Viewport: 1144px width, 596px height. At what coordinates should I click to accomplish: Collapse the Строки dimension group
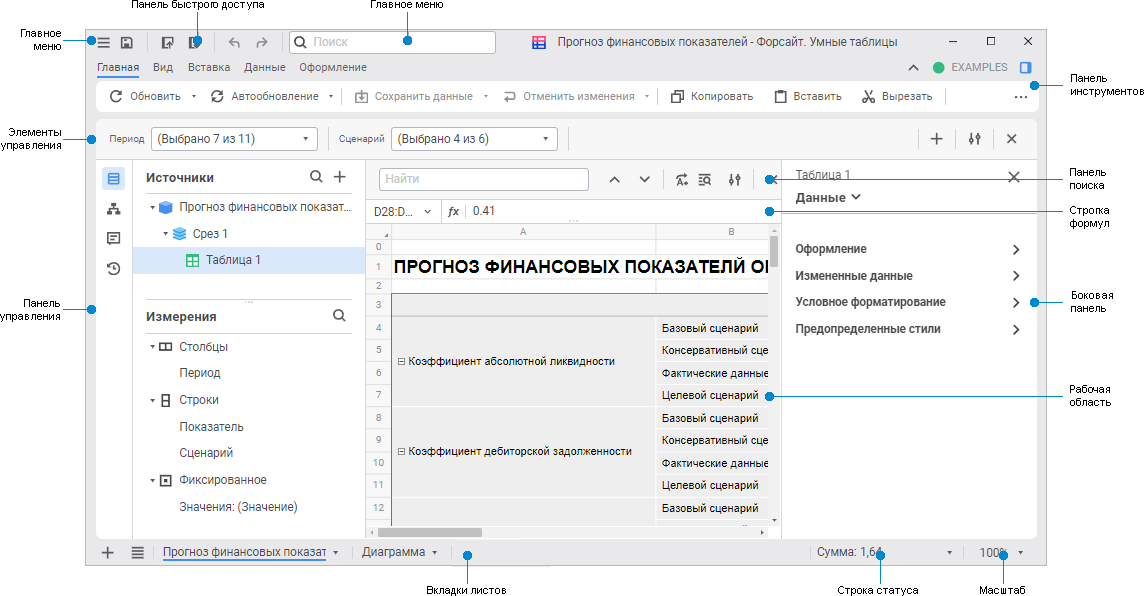152,400
